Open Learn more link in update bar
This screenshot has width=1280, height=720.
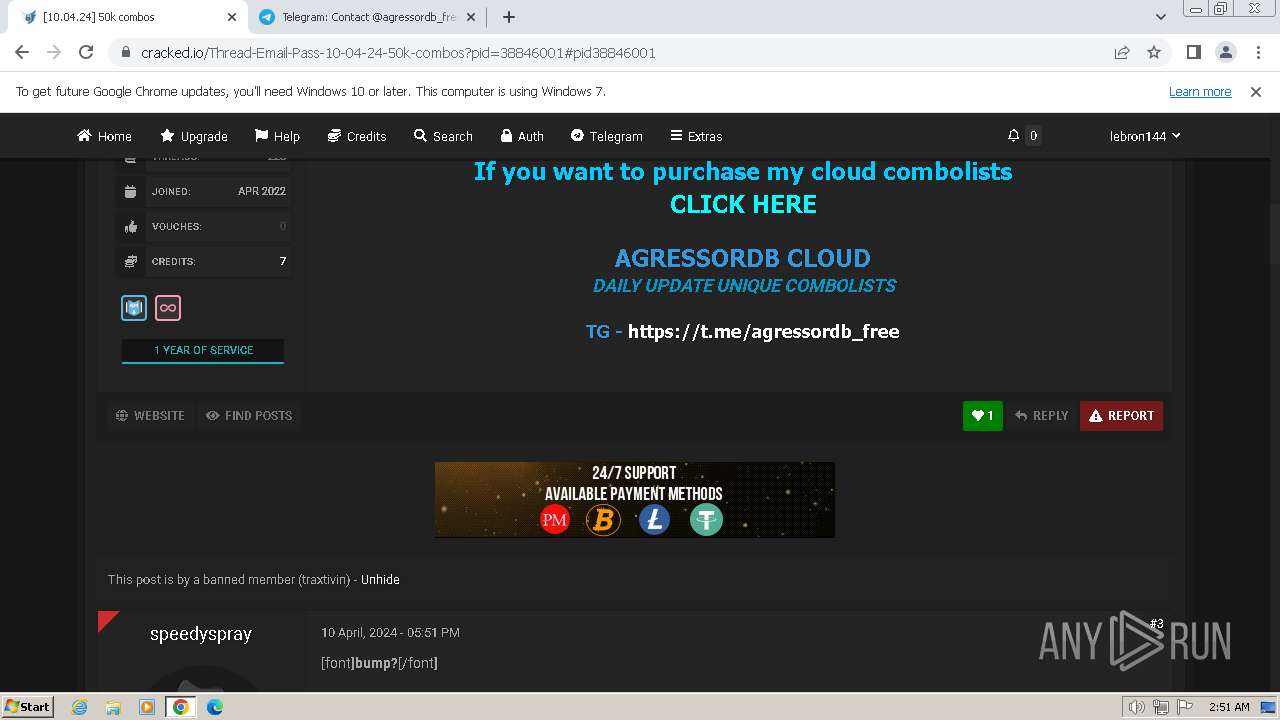tap(1200, 92)
